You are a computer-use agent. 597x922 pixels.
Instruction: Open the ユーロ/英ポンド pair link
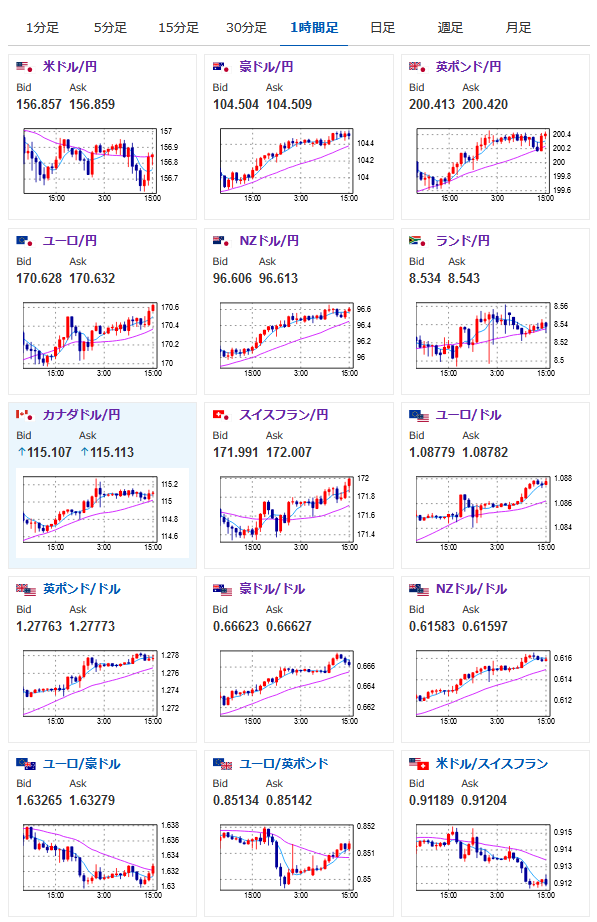[284, 764]
